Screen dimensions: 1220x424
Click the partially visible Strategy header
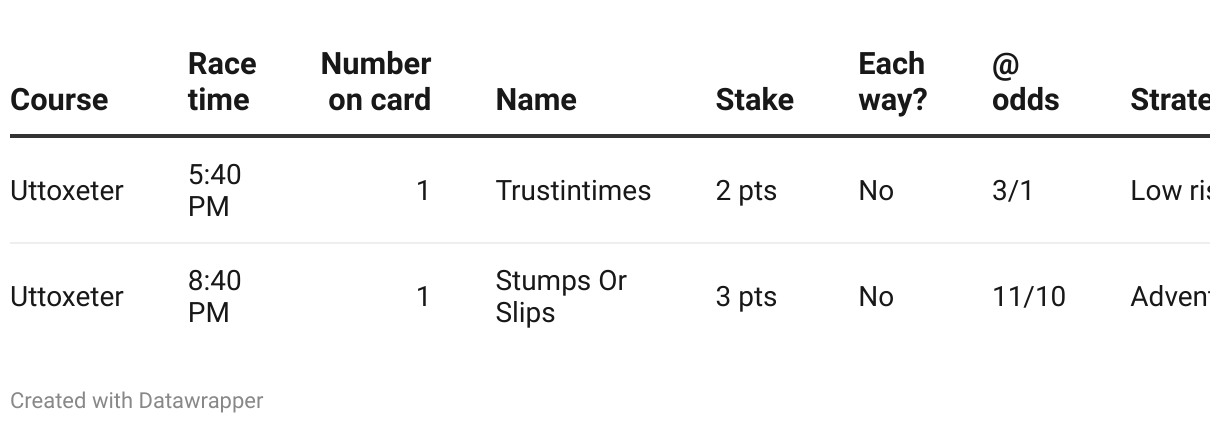pos(1170,100)
